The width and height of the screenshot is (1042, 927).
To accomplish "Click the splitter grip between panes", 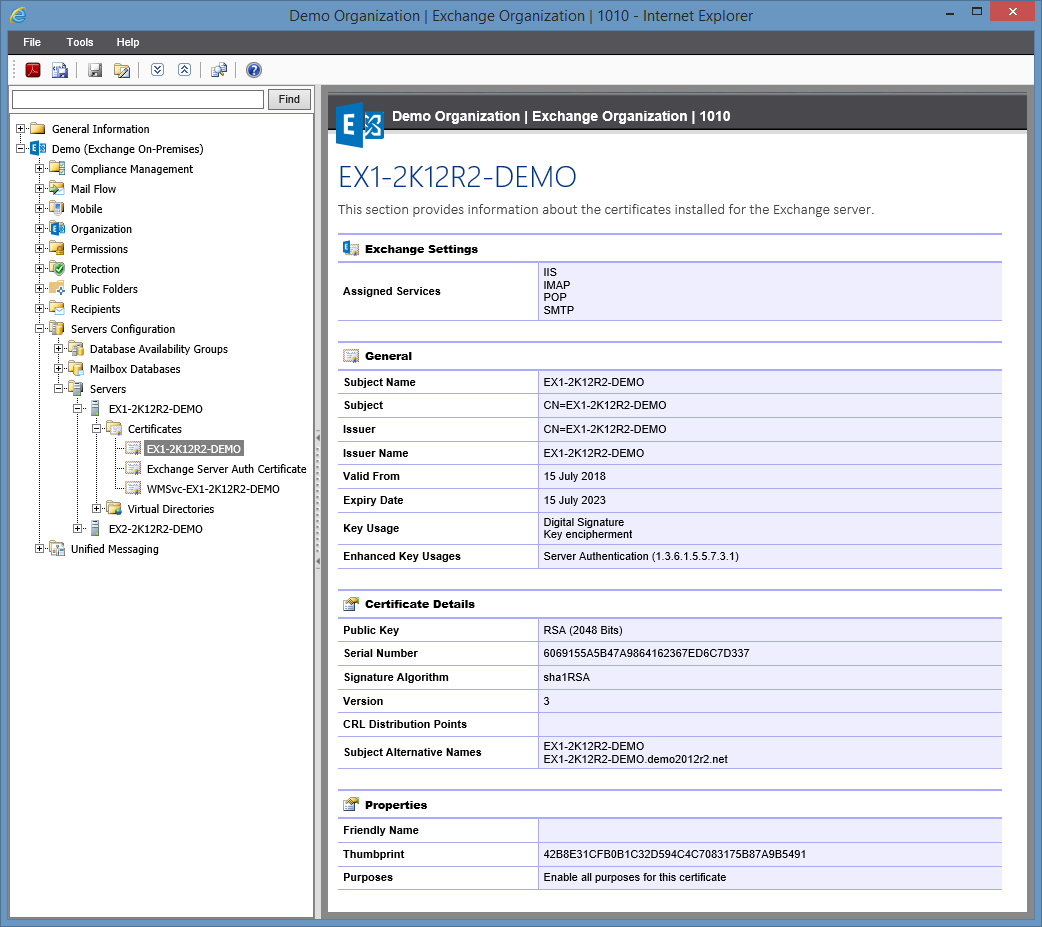I will click(318, 498).
